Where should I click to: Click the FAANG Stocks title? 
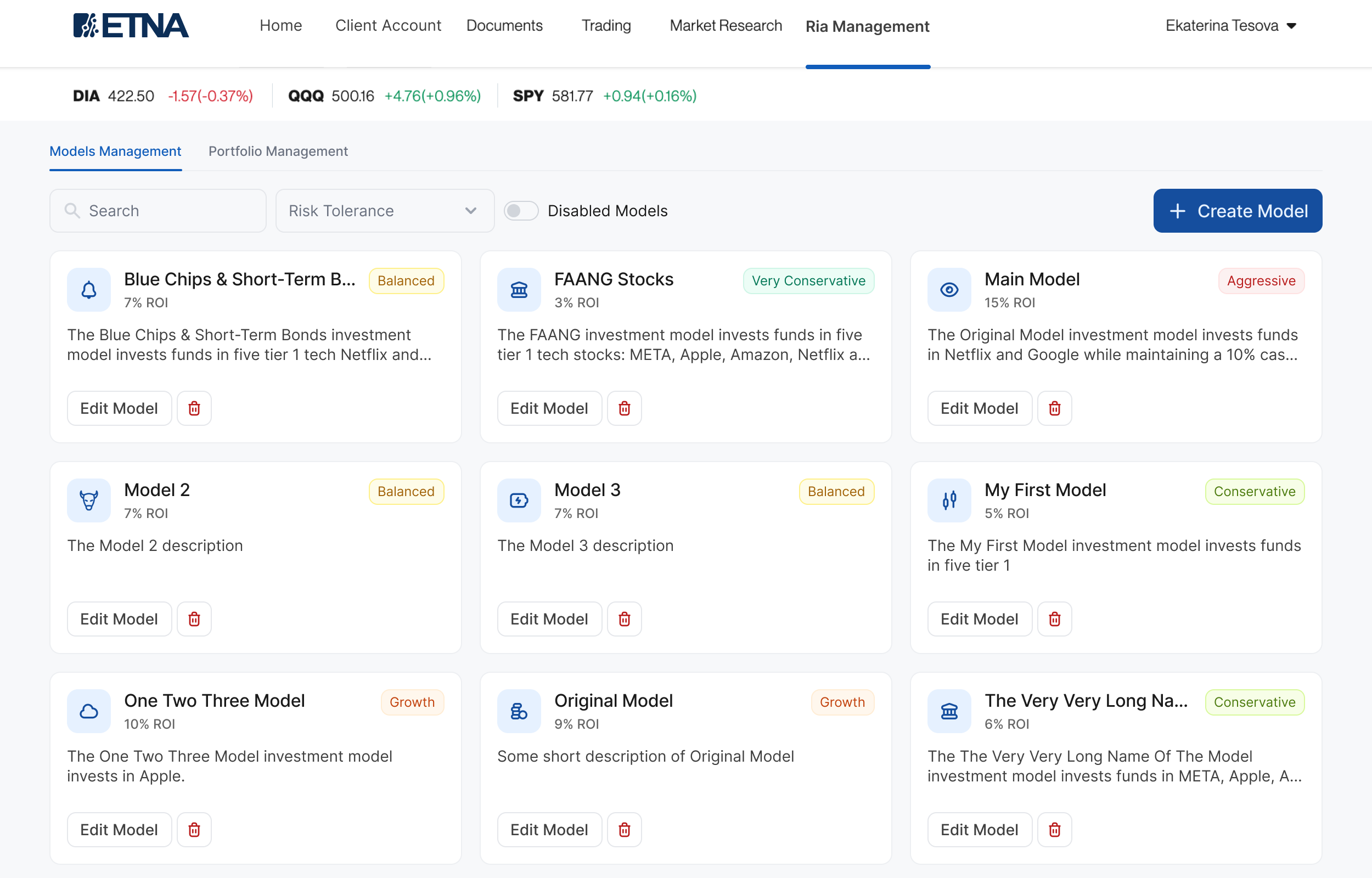tap(614, 279)
